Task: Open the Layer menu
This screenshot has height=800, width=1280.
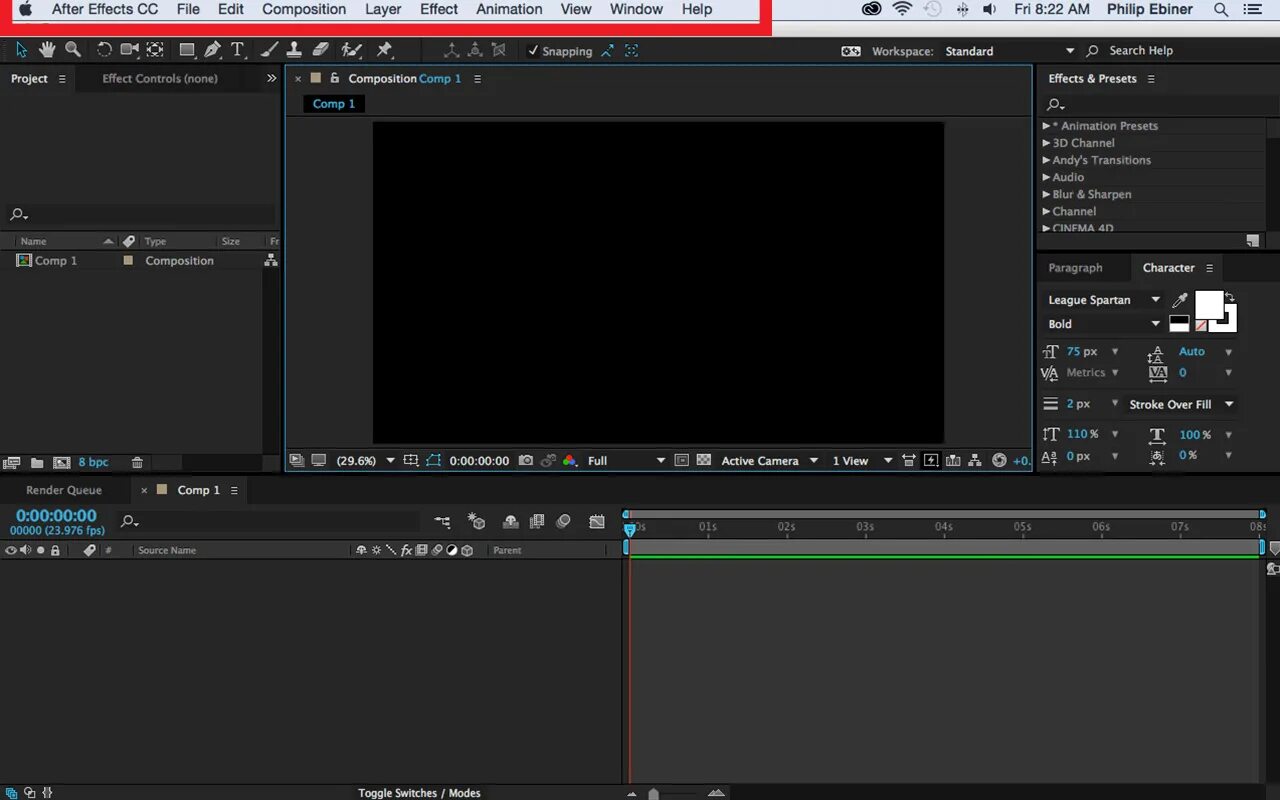Action: click(x=383, y=9)
